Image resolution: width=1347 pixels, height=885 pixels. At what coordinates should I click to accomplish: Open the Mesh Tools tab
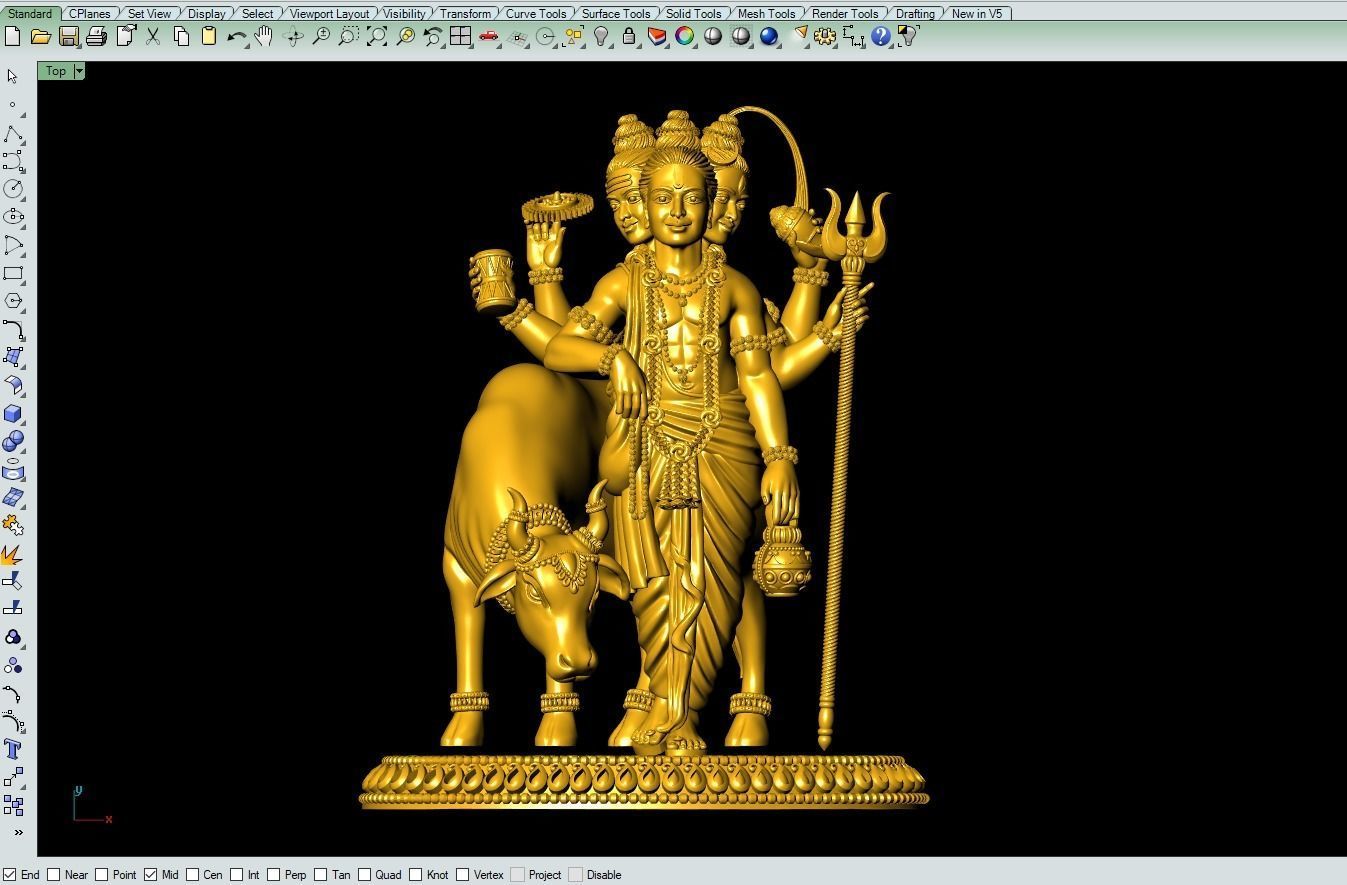(767, 14)
